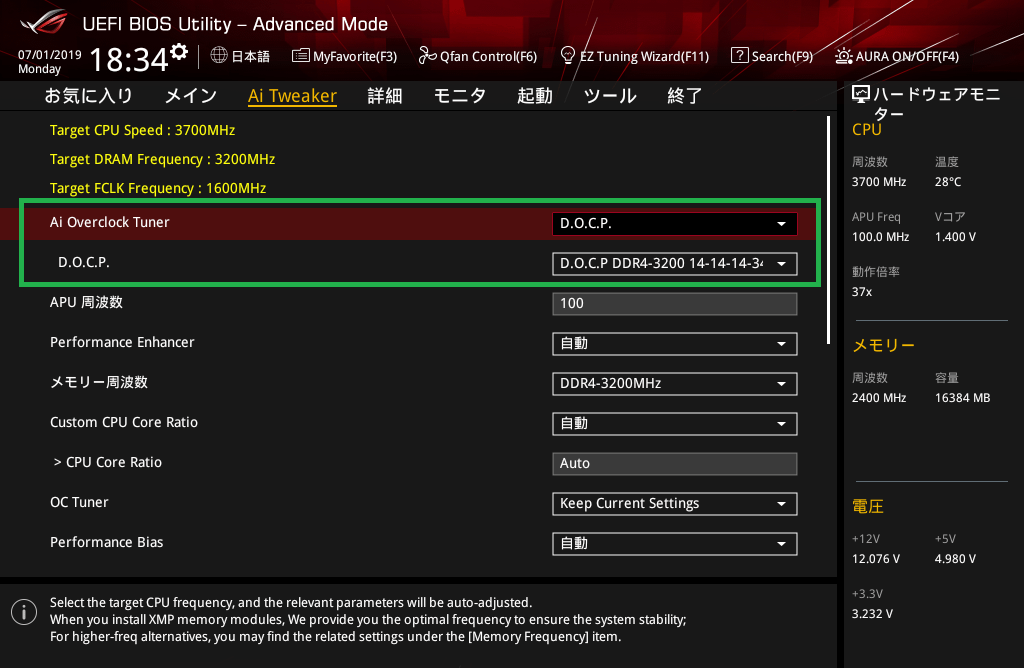Screen dimensions: 1024x668
Task: Select the OC Tuner label
Action: tap(79, 502)
